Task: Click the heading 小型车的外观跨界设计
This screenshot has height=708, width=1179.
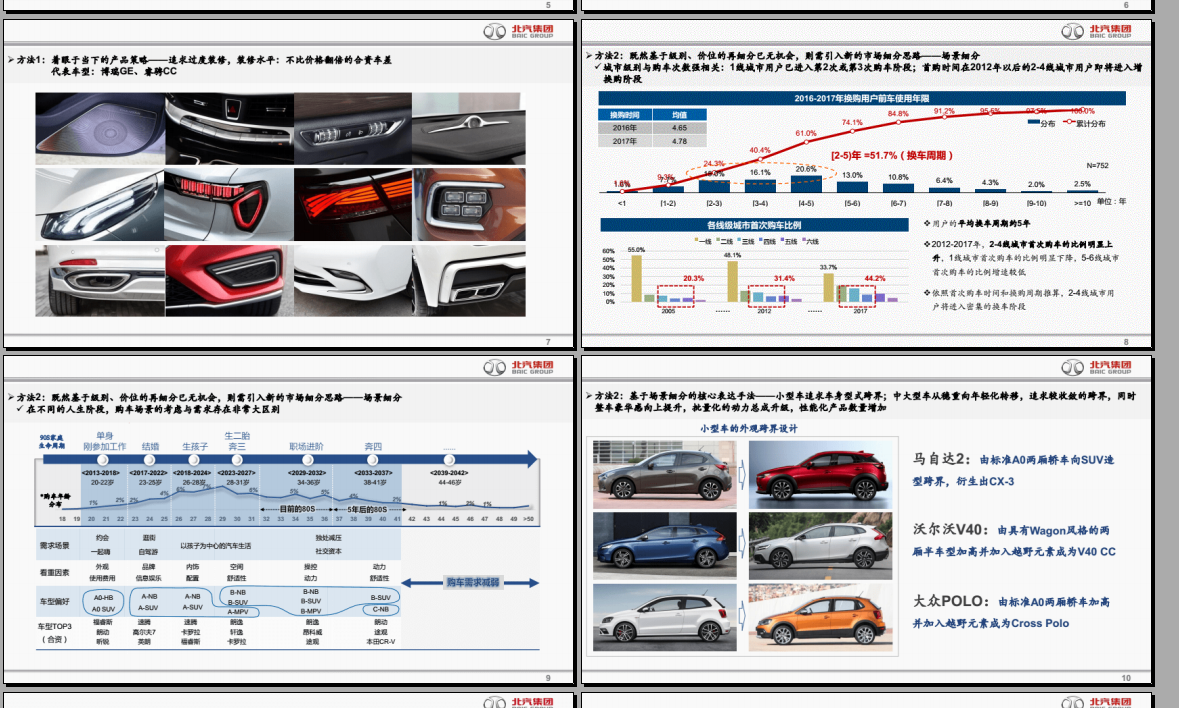Action: click(748, 428)
